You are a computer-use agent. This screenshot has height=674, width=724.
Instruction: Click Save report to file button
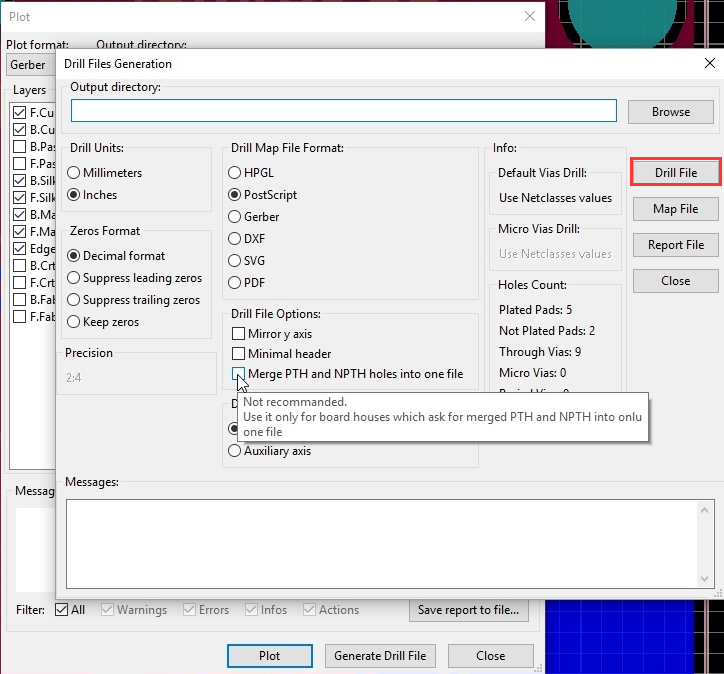[x=468, y=610]
